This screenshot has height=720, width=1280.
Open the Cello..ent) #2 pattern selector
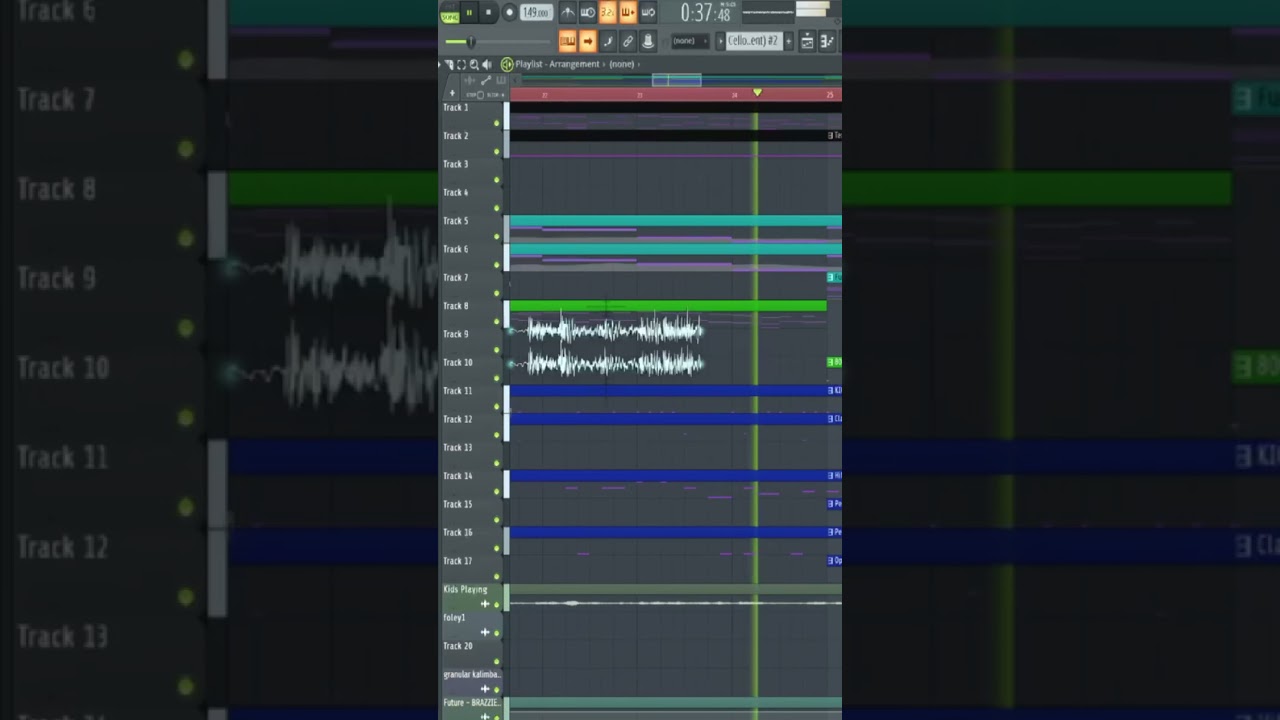coord(754,41)
